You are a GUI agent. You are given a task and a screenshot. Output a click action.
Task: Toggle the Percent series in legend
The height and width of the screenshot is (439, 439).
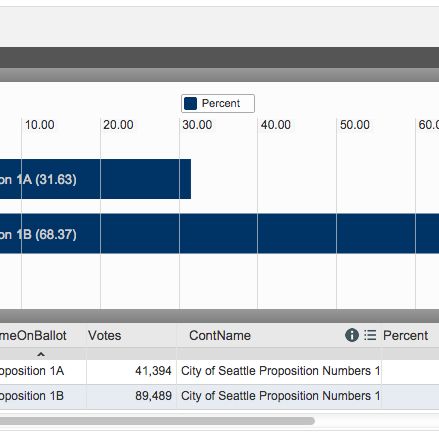(x=218, y=103)
